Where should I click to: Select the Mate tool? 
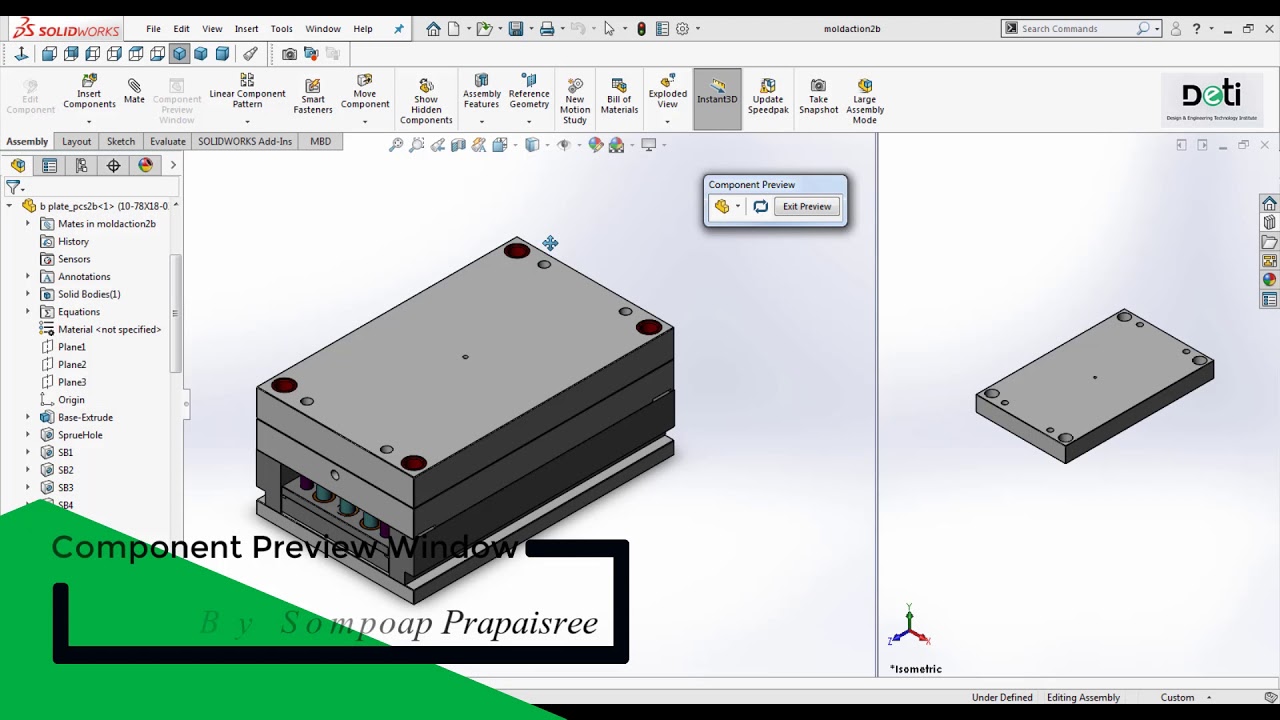134,92
